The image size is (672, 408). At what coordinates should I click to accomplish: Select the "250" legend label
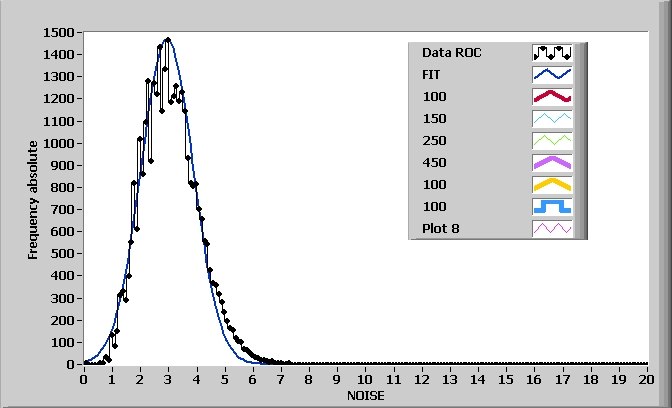pyautogui.click(x=434, y=141)
